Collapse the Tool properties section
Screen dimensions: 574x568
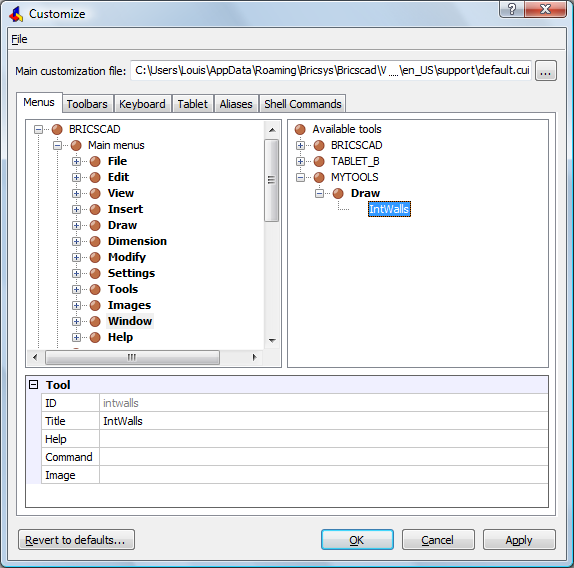(x=34, y=385)
